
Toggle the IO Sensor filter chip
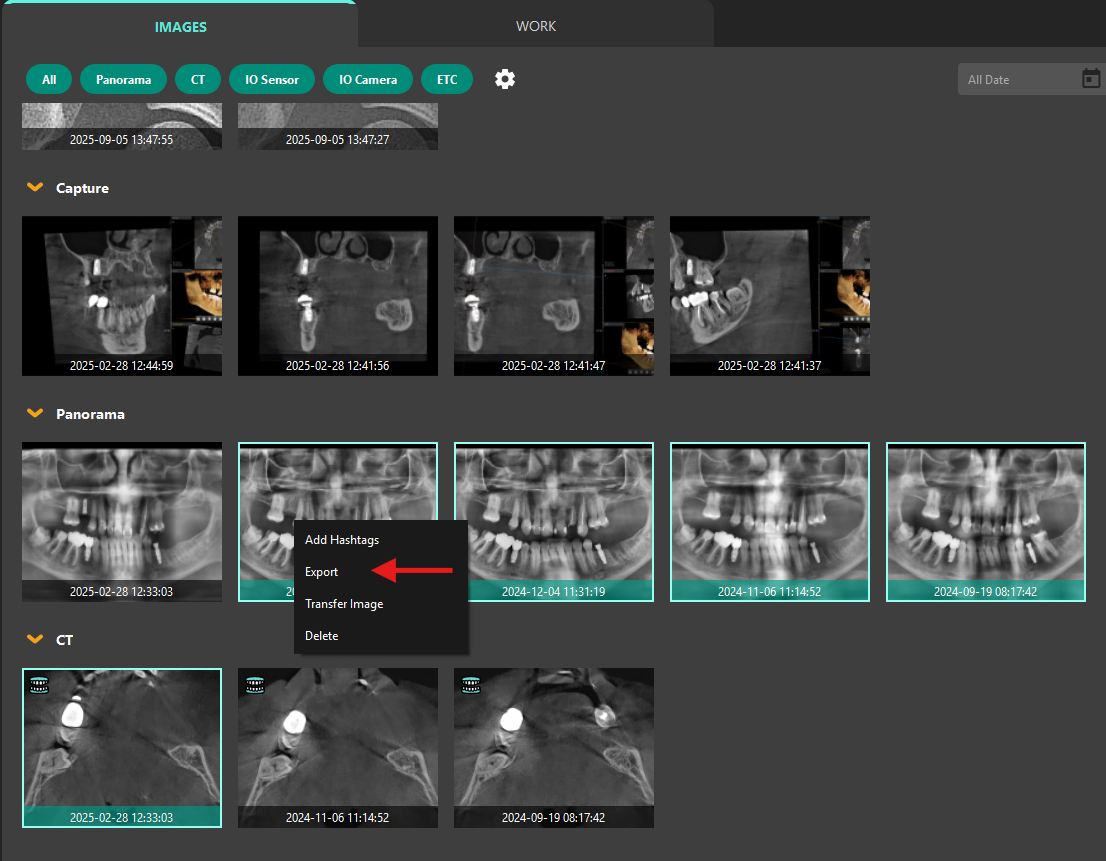point(272,80)
